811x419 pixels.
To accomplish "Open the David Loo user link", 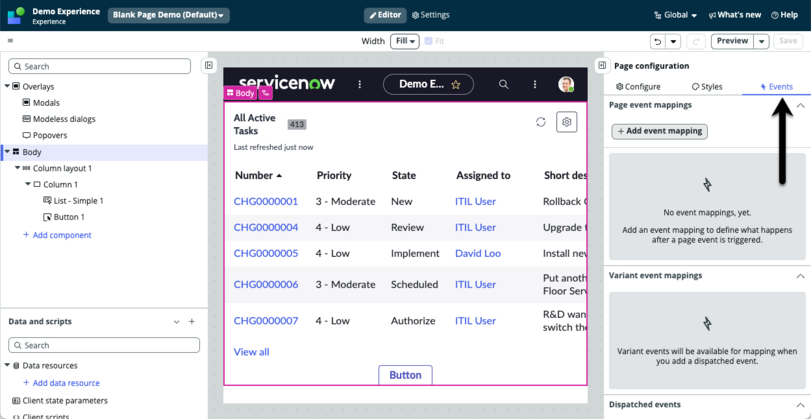I will 478,253.
